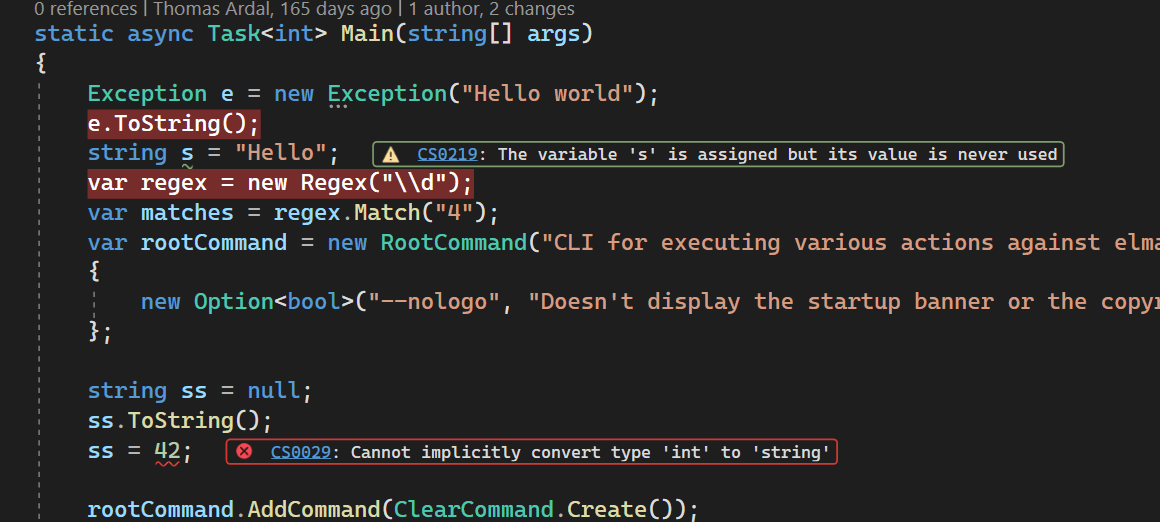The width and height of the screenshot is (1160, 522).
Task: Click the 'ss.ToString();' statement
Action: pos(180,421)
